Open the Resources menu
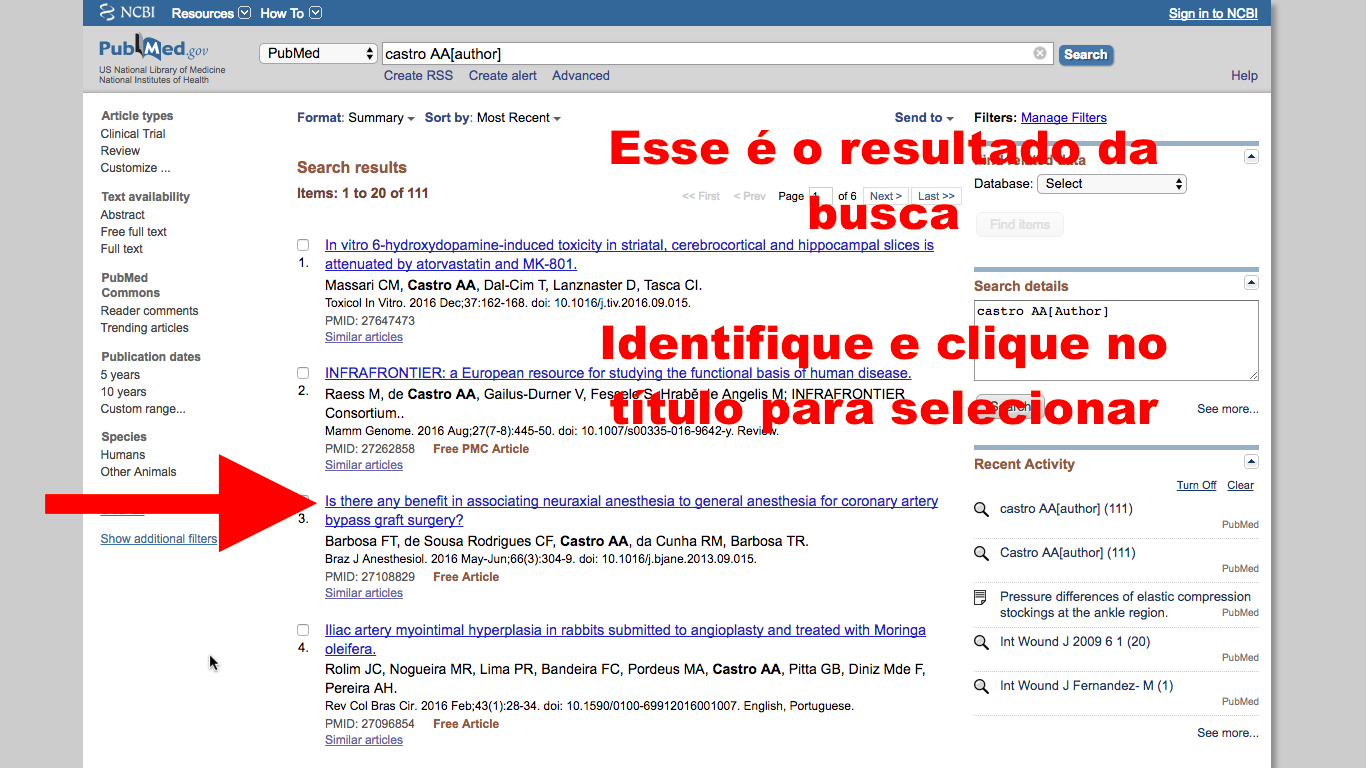Image resolution: width=1366 pixels, height=768 pixels. point(210,13)
